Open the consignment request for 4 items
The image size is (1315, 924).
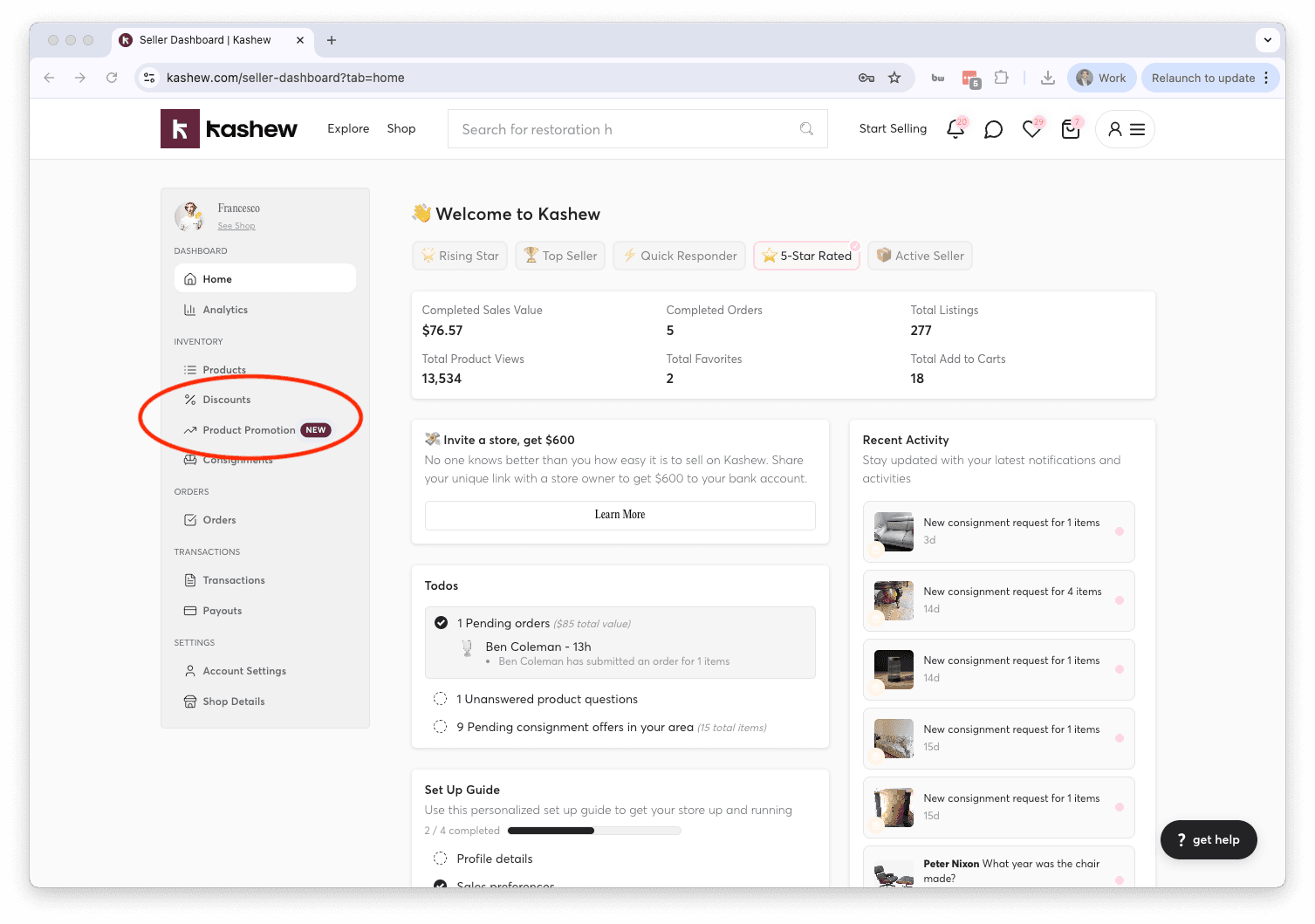tap(999, 600)
